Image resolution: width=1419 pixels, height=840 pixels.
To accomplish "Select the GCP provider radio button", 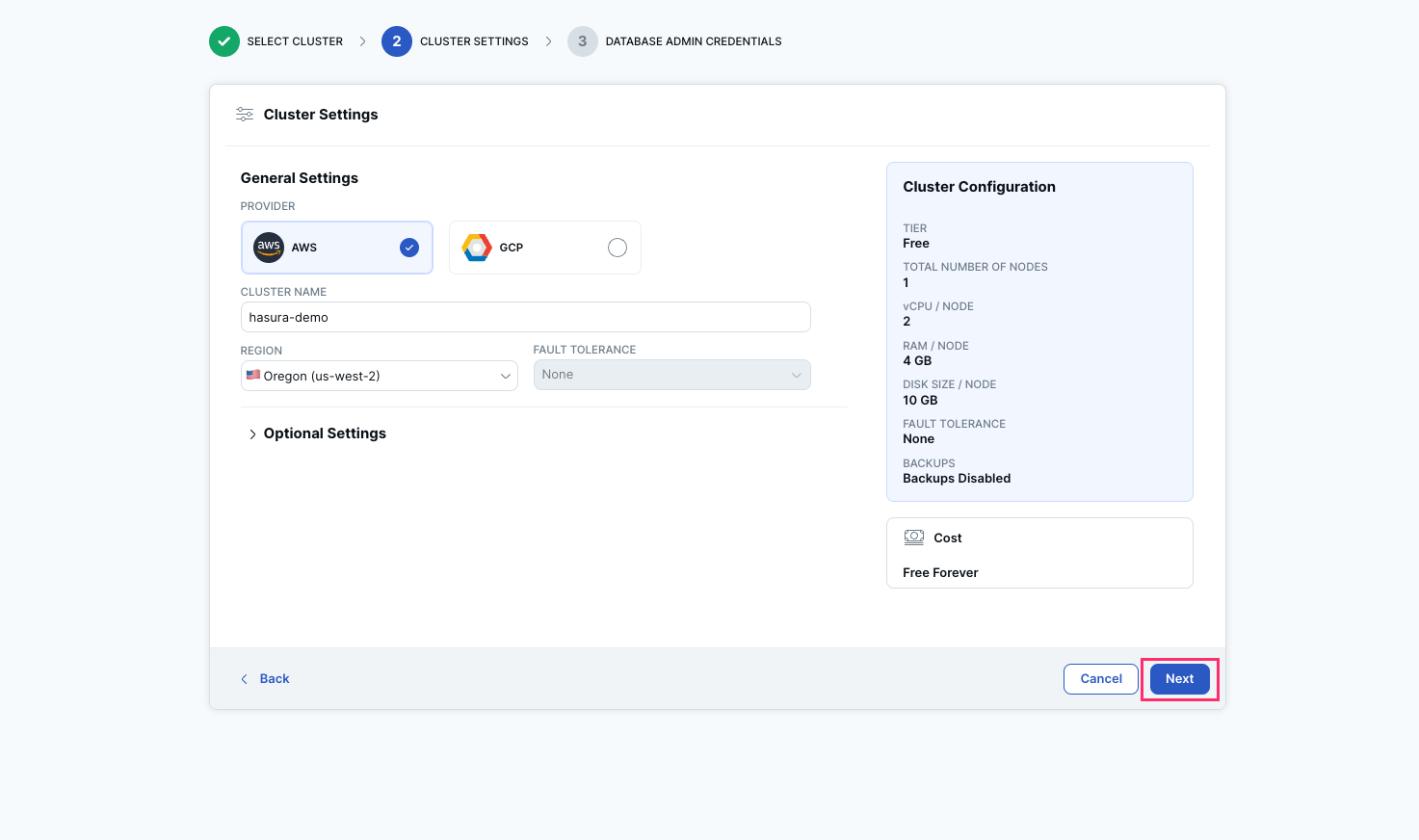I will (617, 248).
